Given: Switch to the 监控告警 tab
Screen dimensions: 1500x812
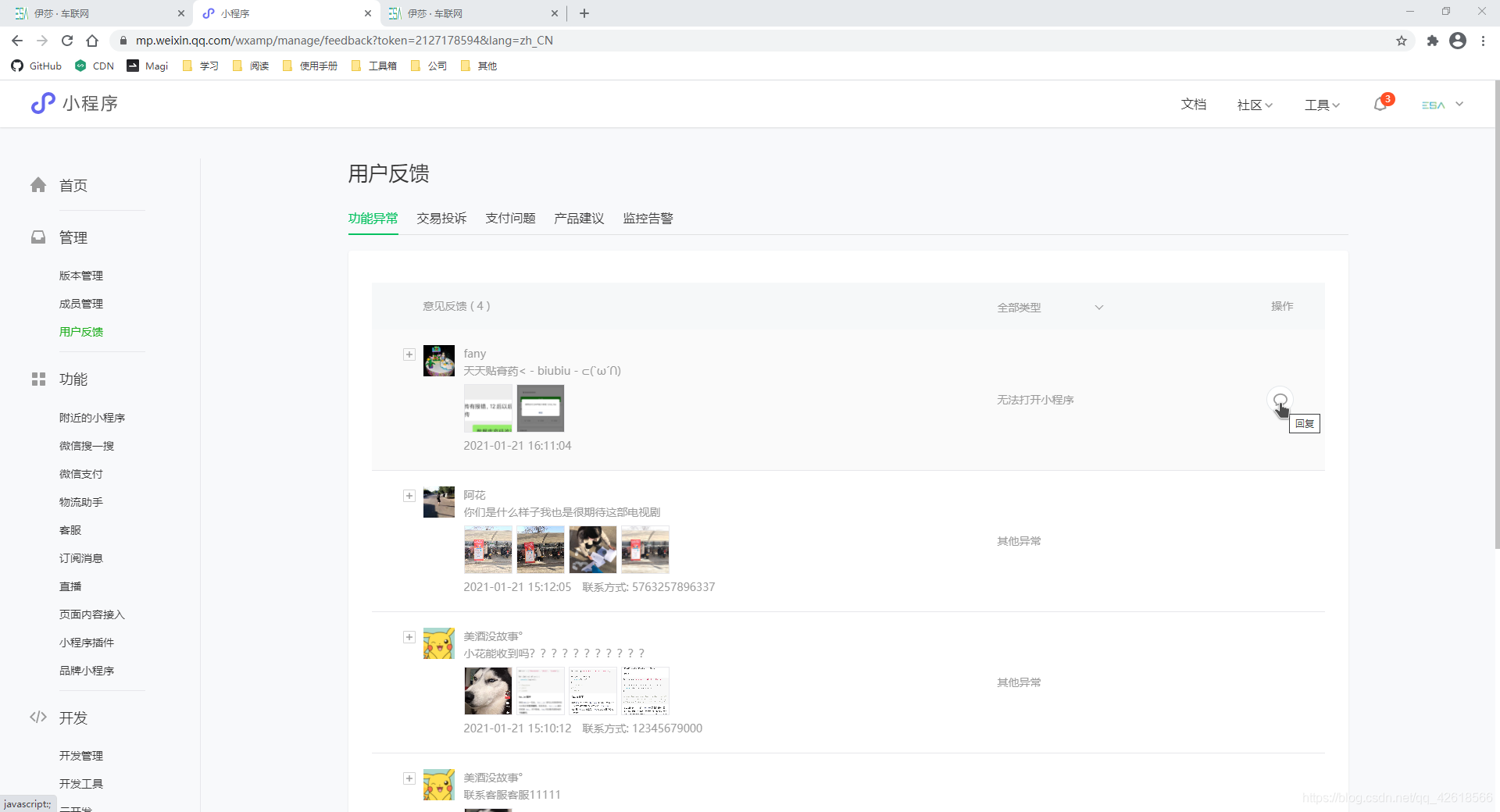Looking at the screenshot, I should click(x=648, y=219).
